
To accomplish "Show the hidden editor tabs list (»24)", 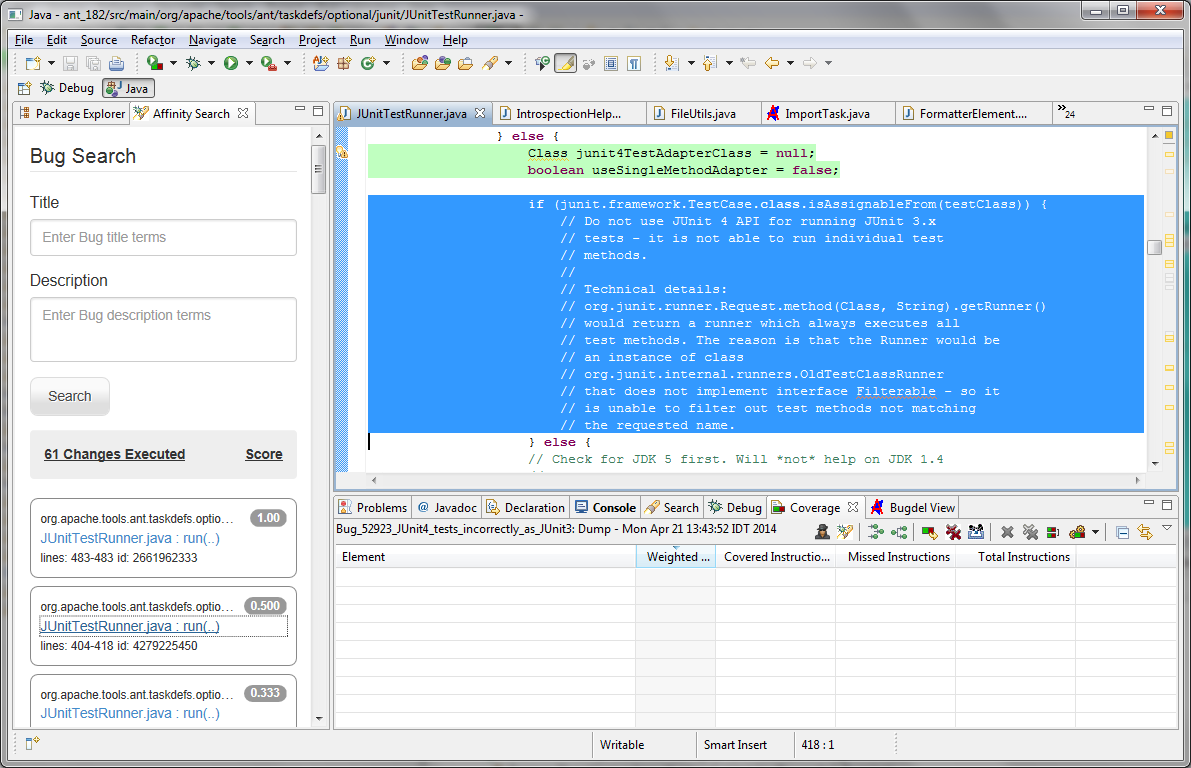I will tap(1066, 112).
